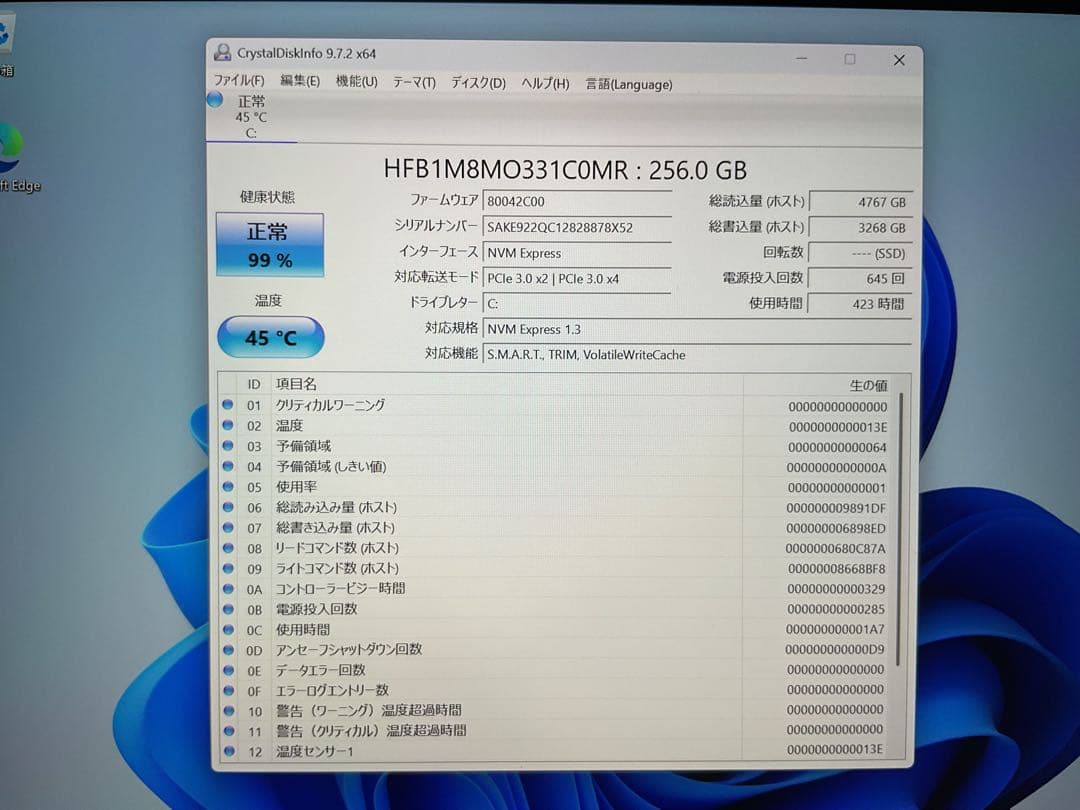Click the status dot next to 使用率

point(230,487)
